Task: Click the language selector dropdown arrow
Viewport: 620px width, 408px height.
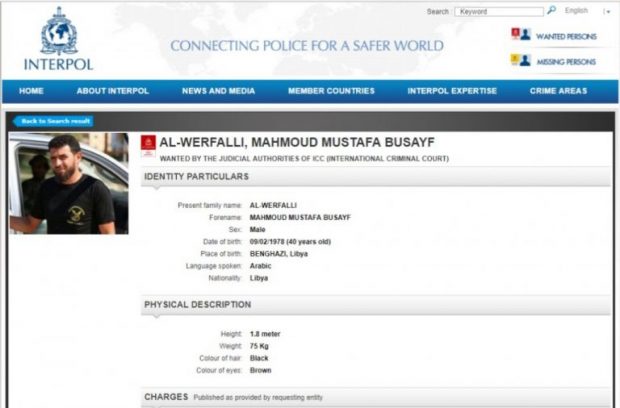Action: (607, 12)
